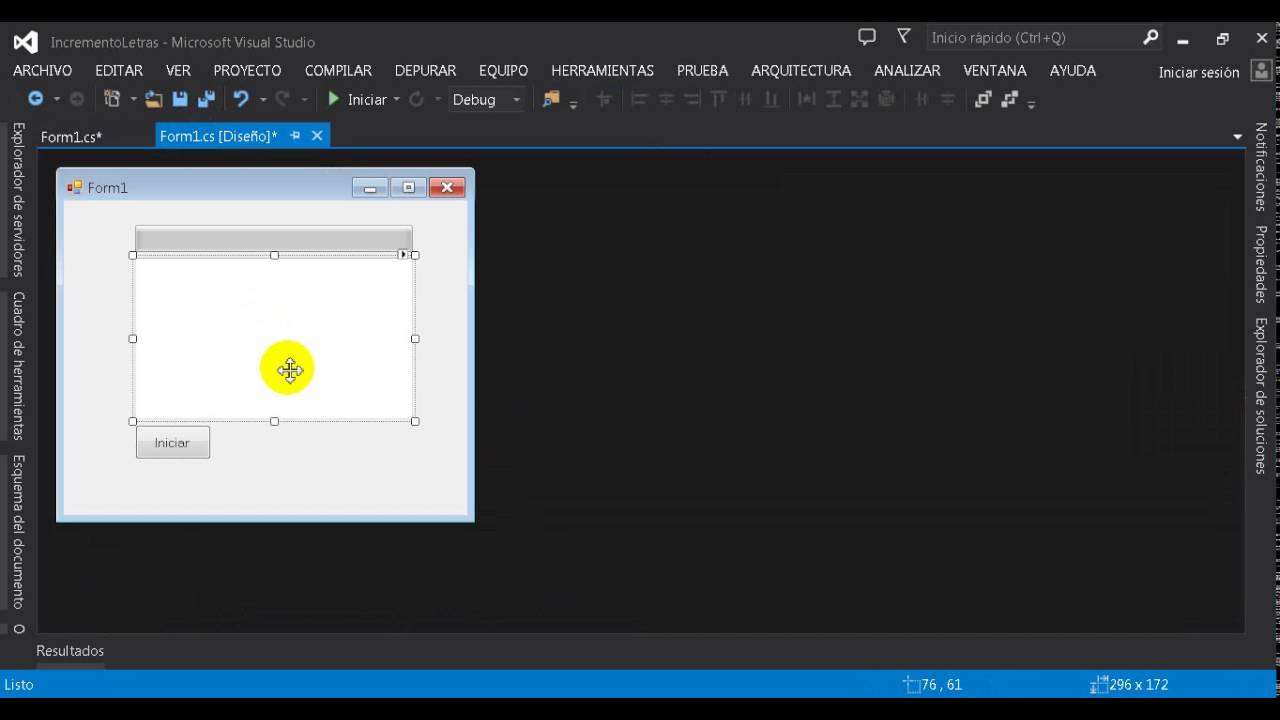Open the HERRAMIENTAS menu
The height and width of the screenshot is (720, 1280).
tap(602, 70)
